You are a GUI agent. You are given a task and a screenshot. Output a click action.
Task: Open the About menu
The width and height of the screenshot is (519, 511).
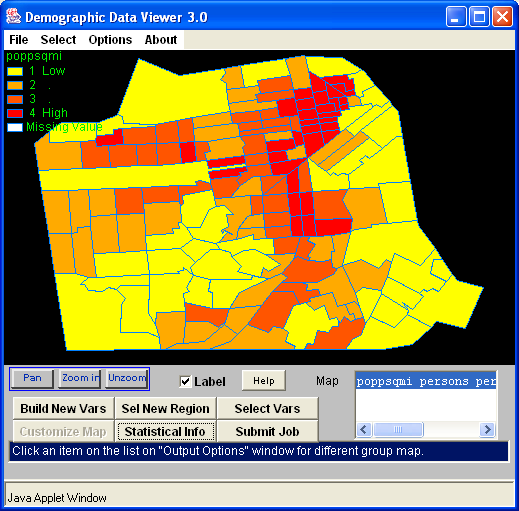[x=161, y=40]
